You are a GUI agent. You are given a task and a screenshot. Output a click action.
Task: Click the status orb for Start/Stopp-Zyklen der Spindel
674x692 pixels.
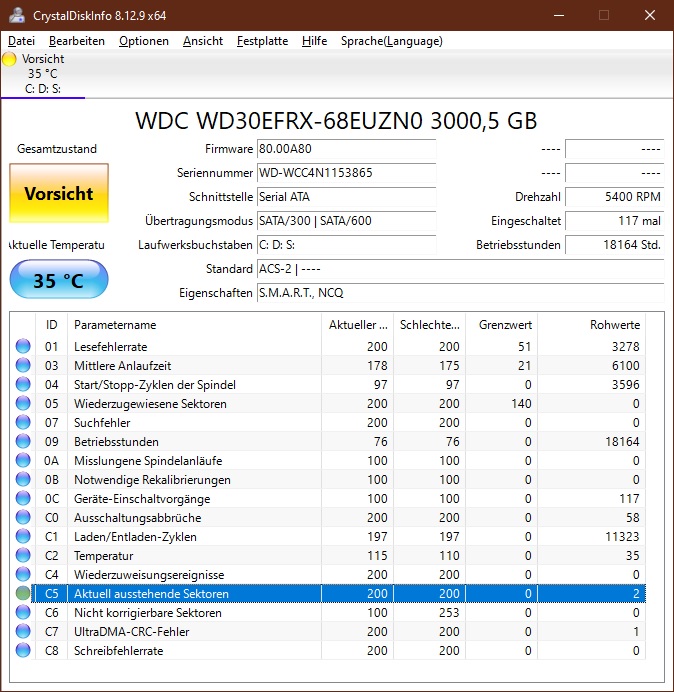click(x=23, y=384)
